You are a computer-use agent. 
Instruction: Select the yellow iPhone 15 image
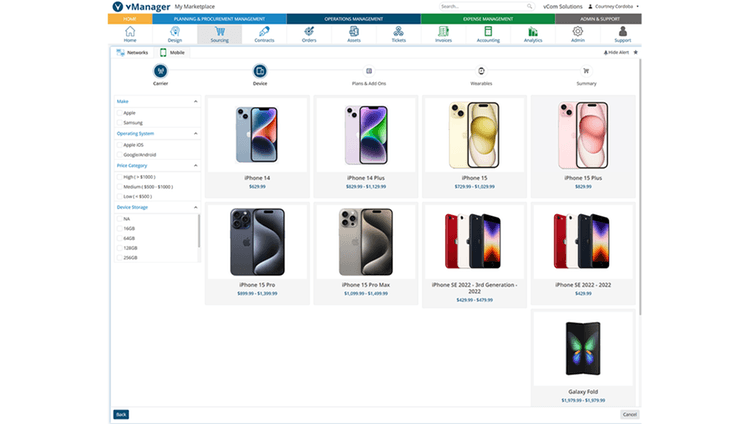pos(474,135)
